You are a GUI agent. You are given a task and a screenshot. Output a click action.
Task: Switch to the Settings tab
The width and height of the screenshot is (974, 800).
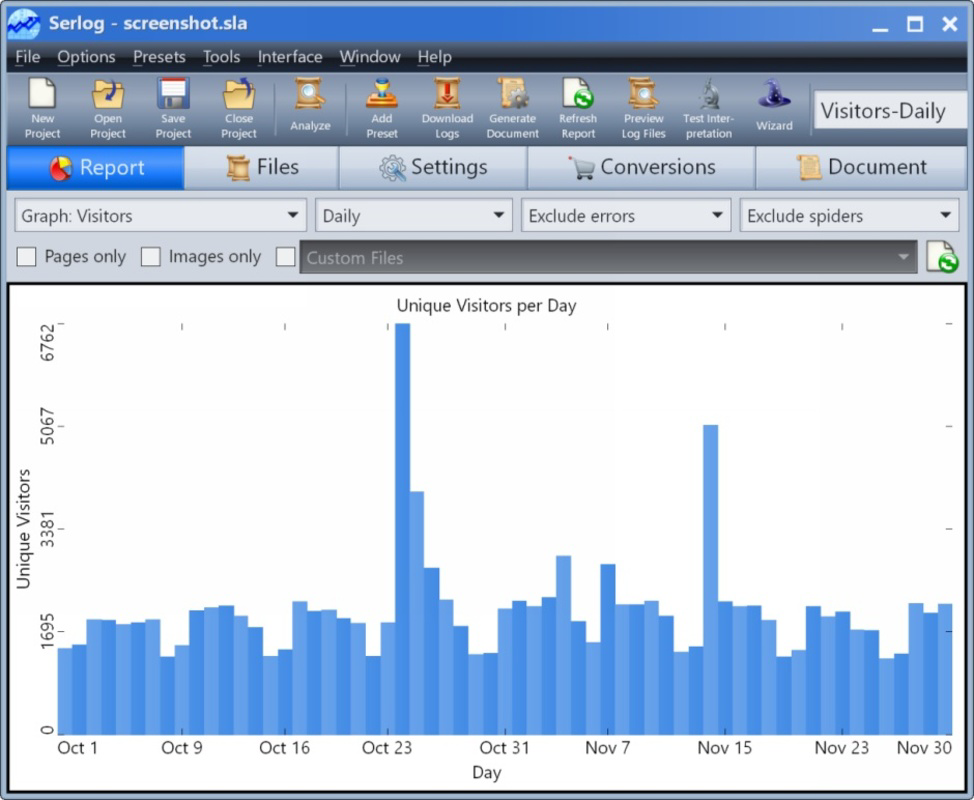[x=433, y=168]
